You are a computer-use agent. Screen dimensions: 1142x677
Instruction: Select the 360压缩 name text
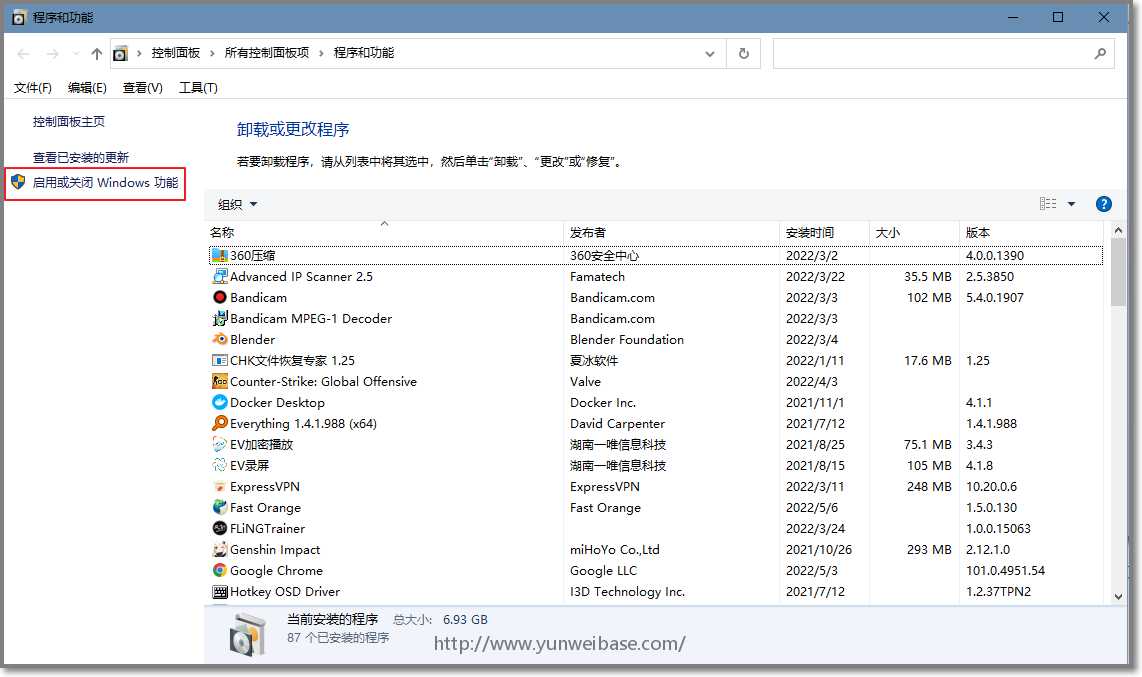(253, 256)
